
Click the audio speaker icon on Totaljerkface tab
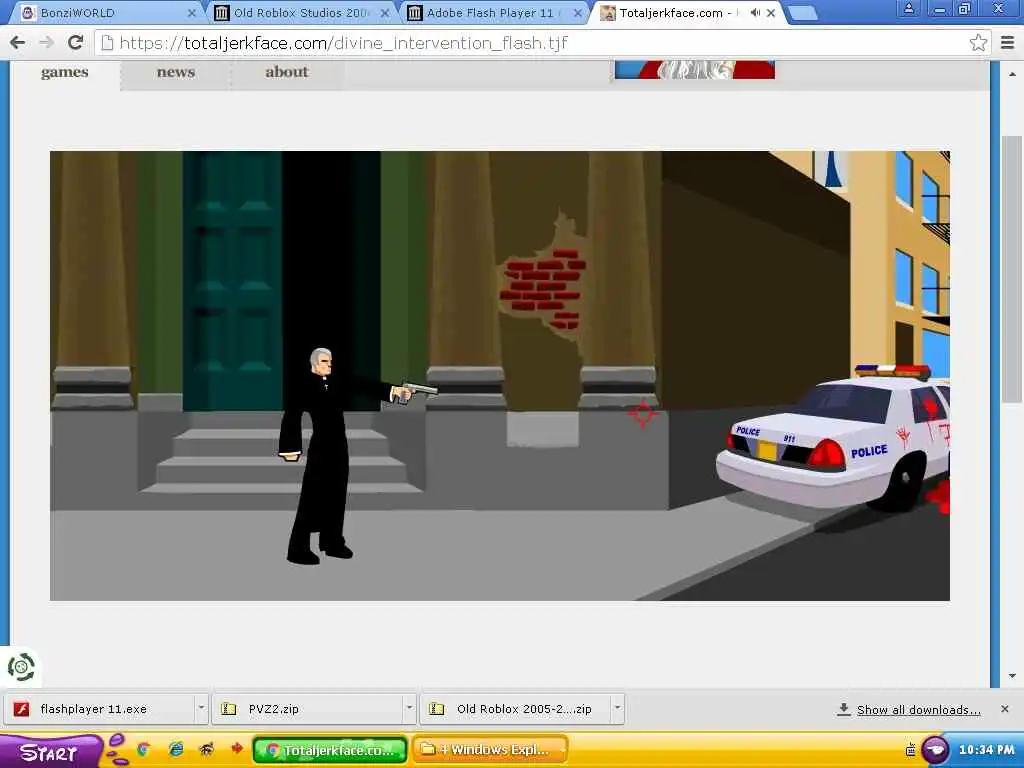coord(755,12)
